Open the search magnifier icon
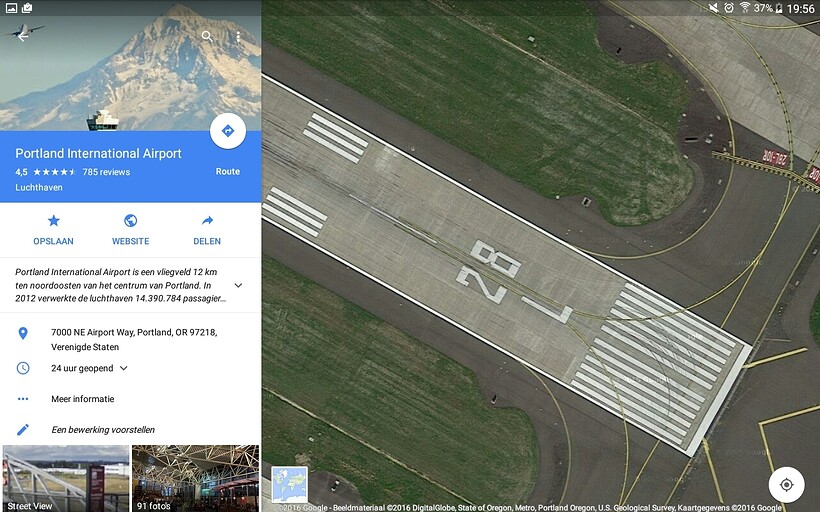This screenshot has height=512, width=820. pyautogui.click(x=207, y=36)
